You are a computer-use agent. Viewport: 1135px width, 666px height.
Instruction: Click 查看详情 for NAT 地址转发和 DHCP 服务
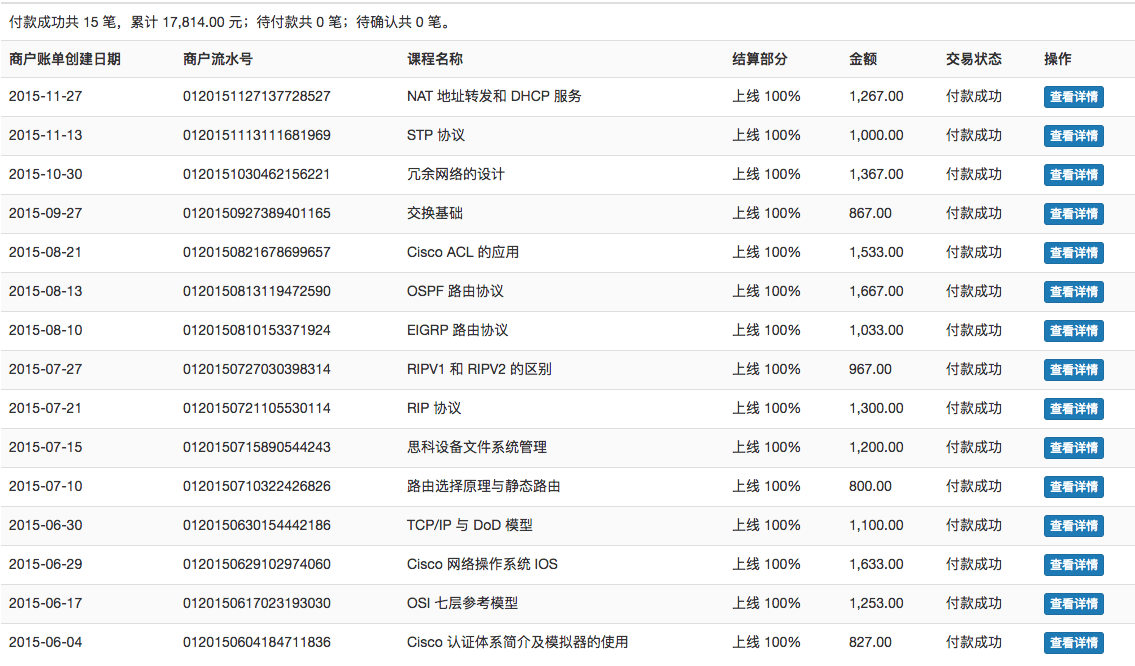pos(1073,97)
